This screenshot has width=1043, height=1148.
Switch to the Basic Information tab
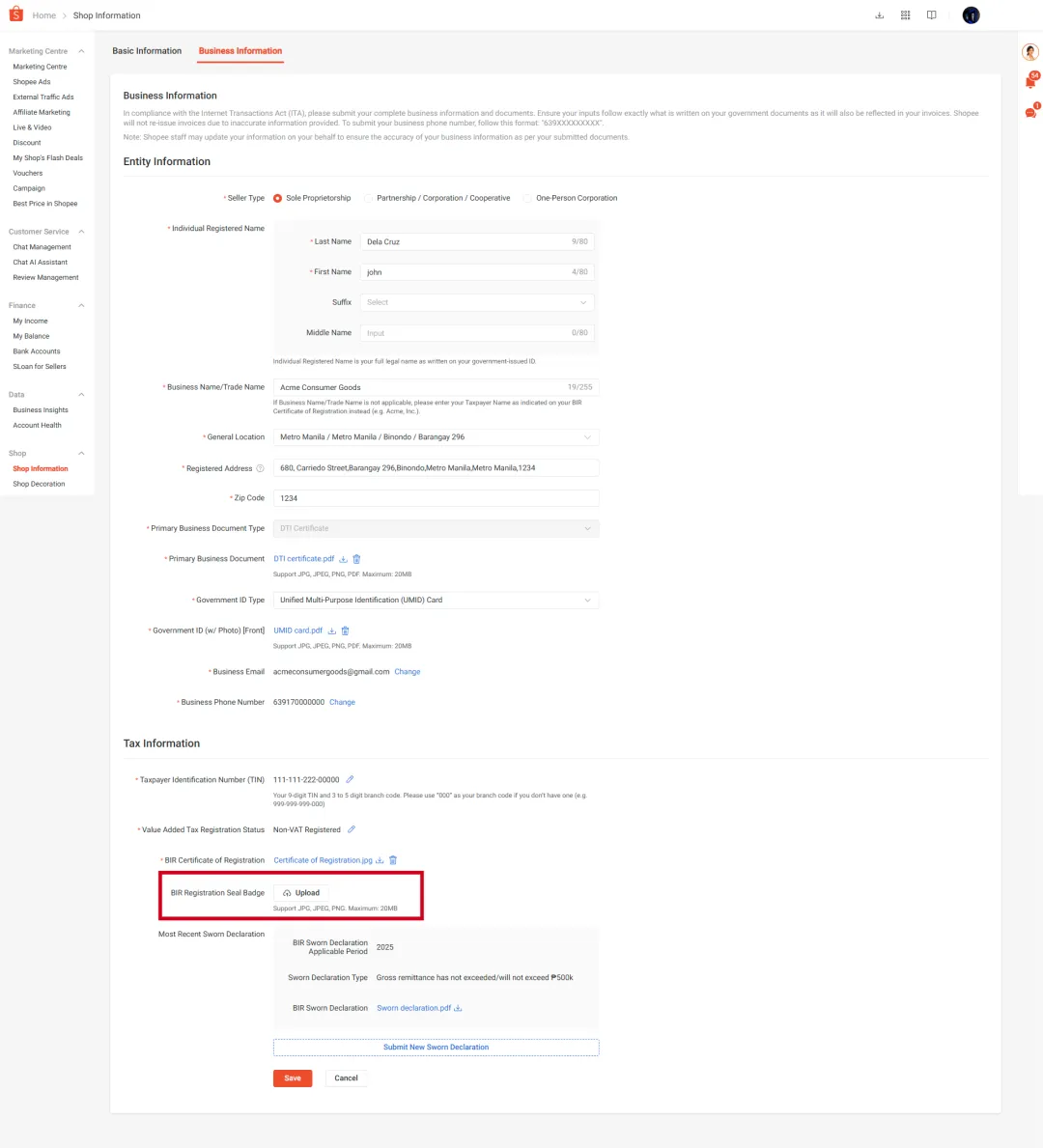pyautogui.click(x=147, y=50)
